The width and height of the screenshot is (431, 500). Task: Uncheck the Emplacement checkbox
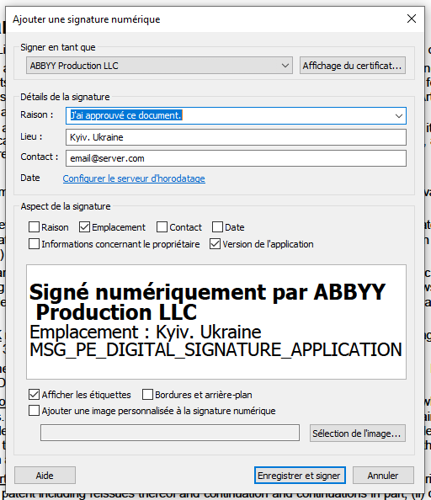tap(84, 227)
